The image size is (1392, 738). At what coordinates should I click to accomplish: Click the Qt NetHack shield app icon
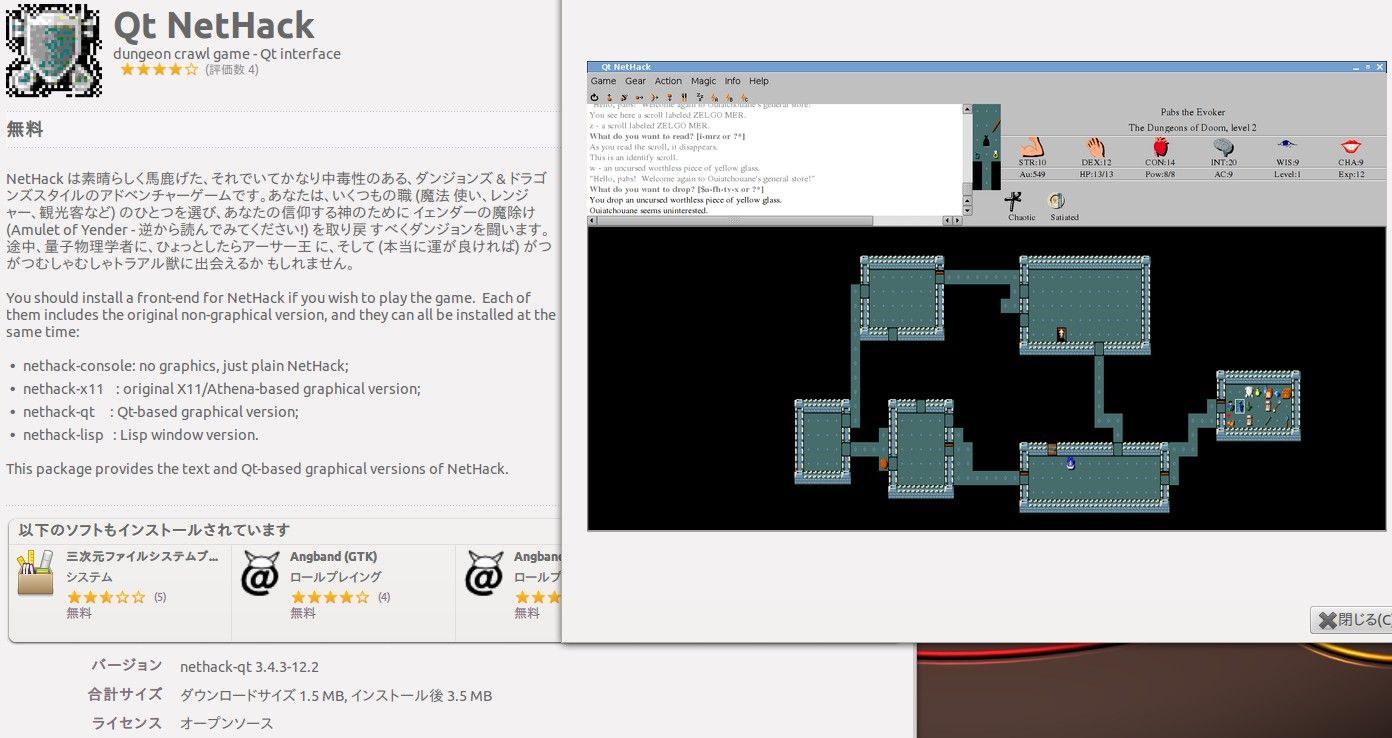[x=53, y=50]
